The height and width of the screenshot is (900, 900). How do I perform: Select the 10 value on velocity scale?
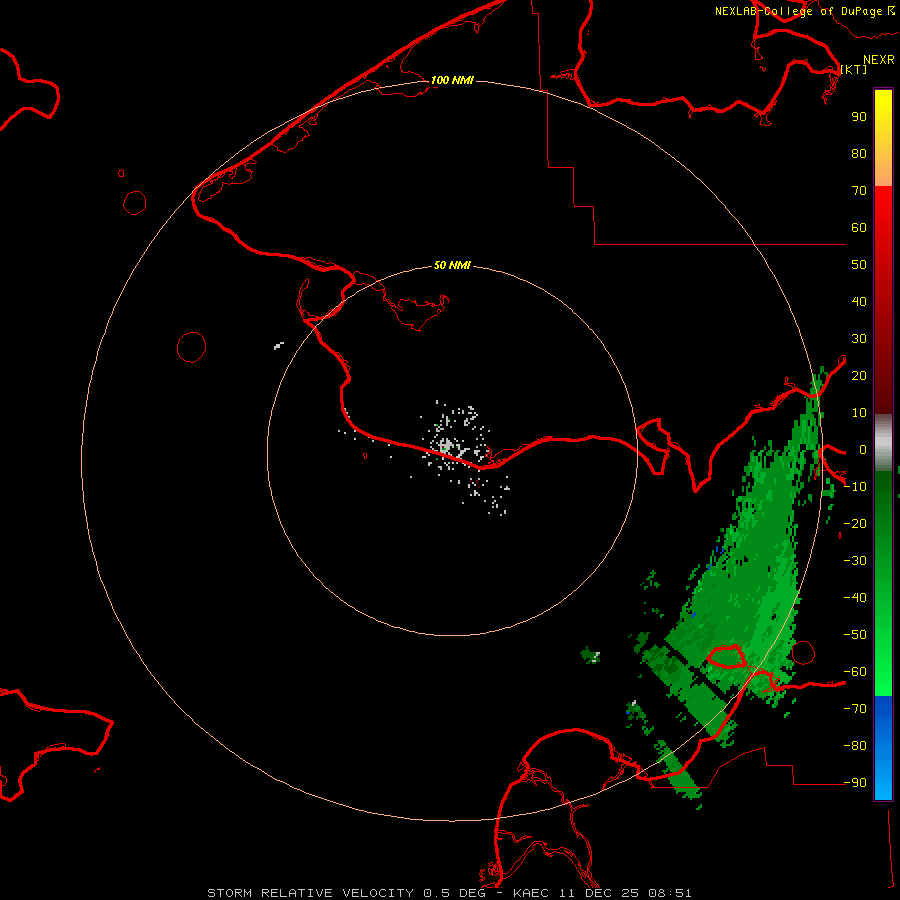[859, 413]
